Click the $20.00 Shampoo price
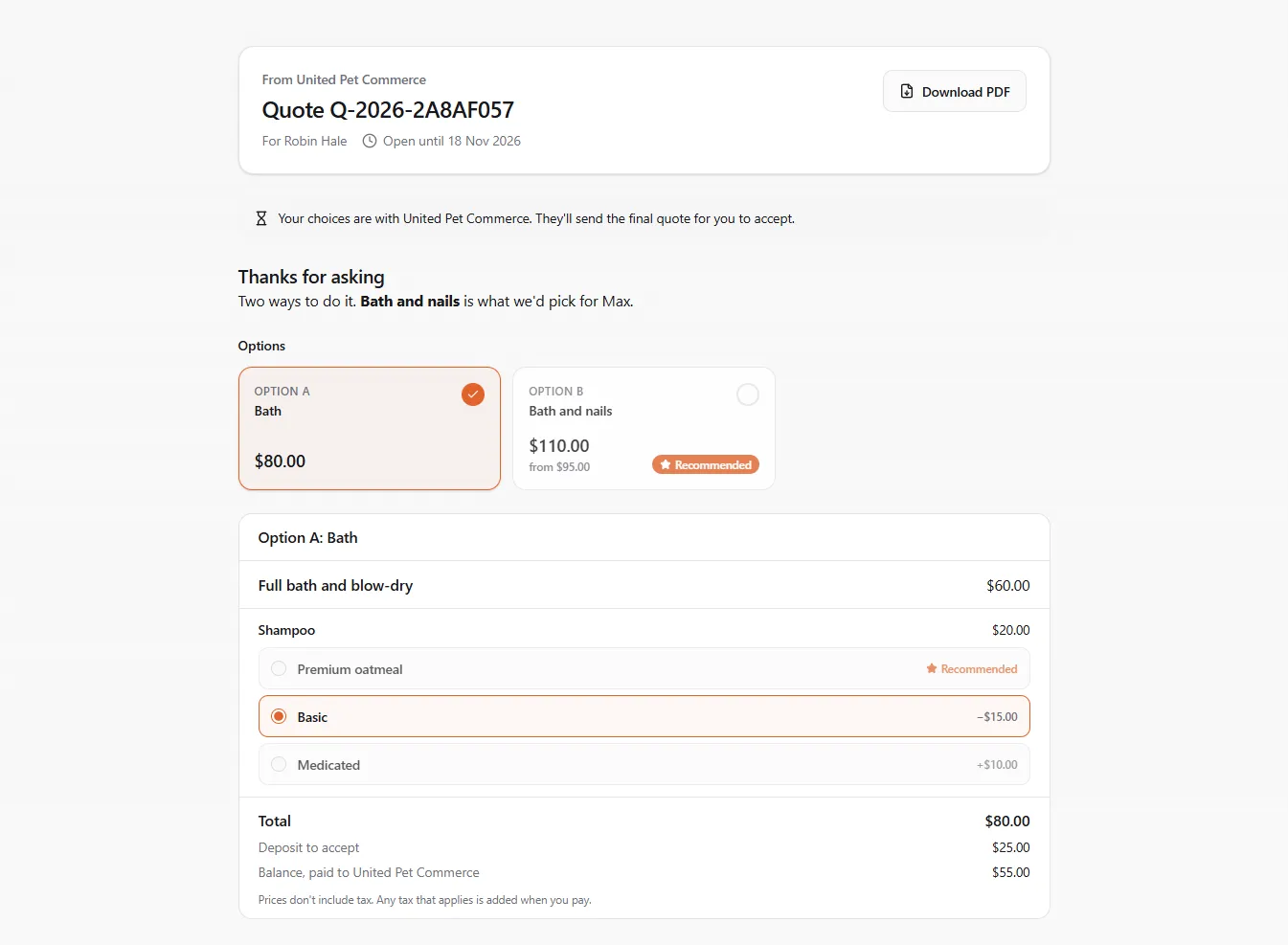 pyautogui.click(x=1011, y=630)
